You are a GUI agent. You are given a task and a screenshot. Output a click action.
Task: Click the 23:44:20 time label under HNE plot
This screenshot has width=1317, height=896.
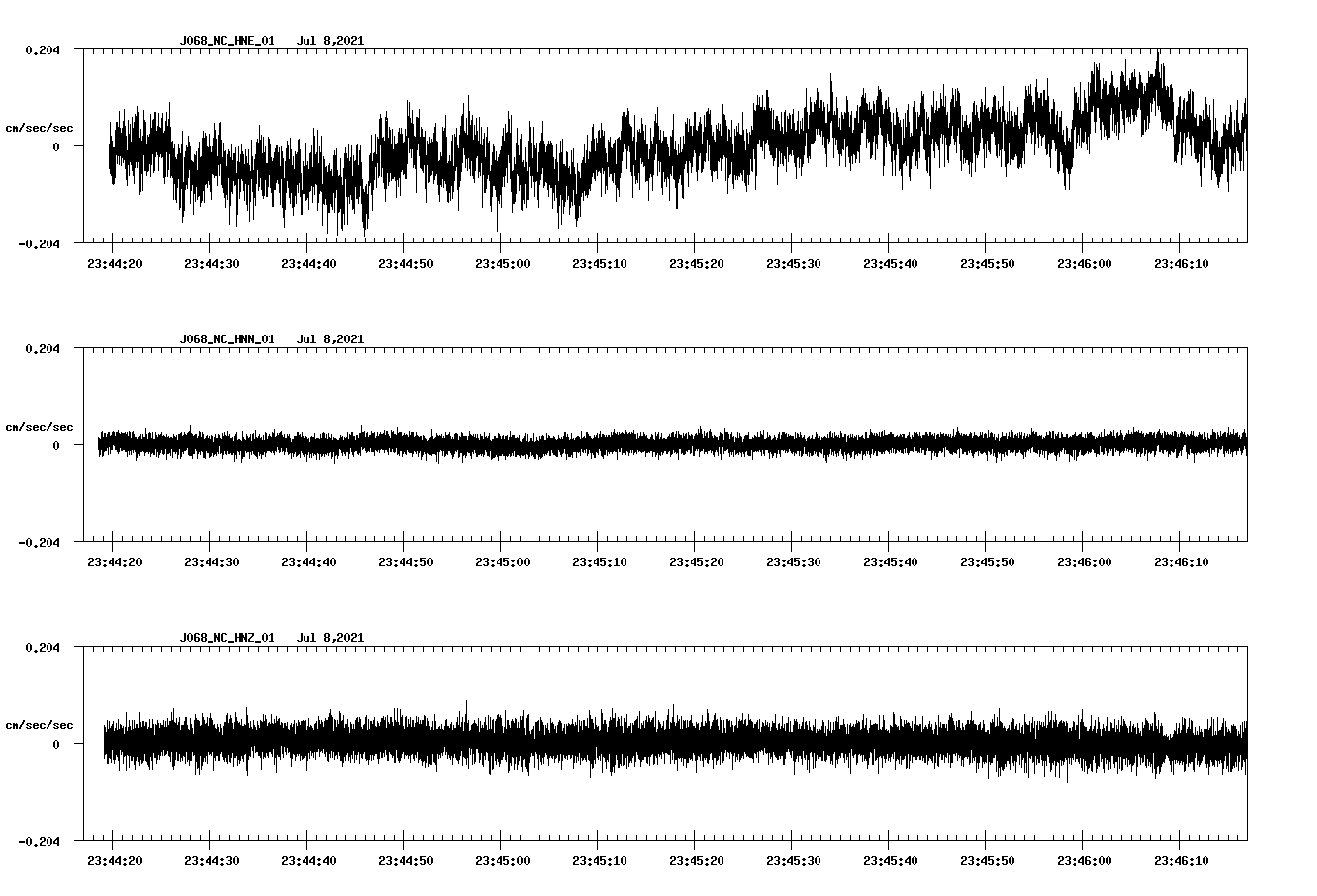pyautogui.click(x=114, y=264)
